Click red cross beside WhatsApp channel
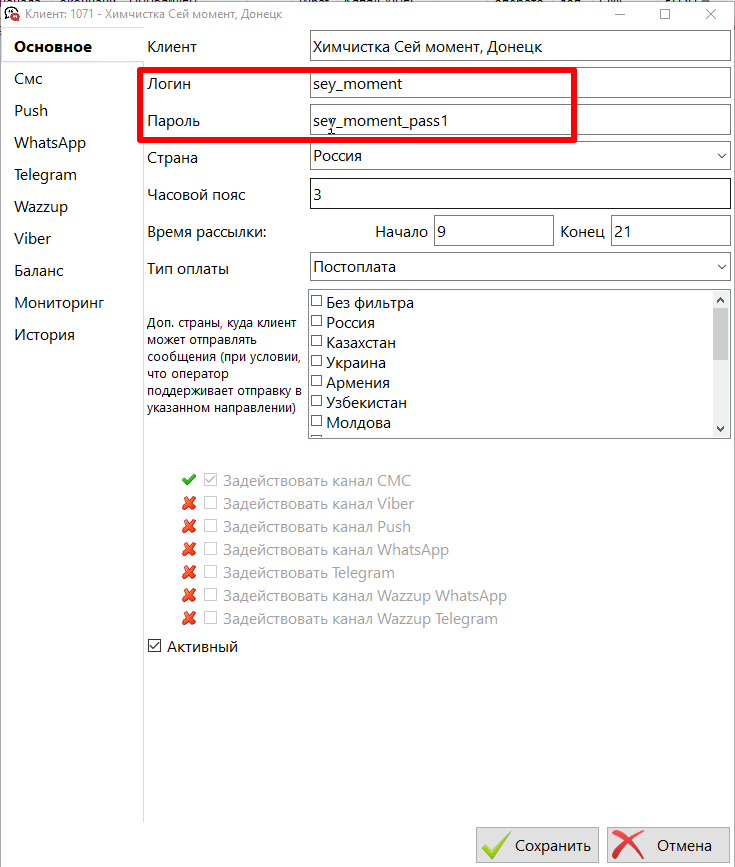Viewport: 735px width, 867px height. click(189, 549)
